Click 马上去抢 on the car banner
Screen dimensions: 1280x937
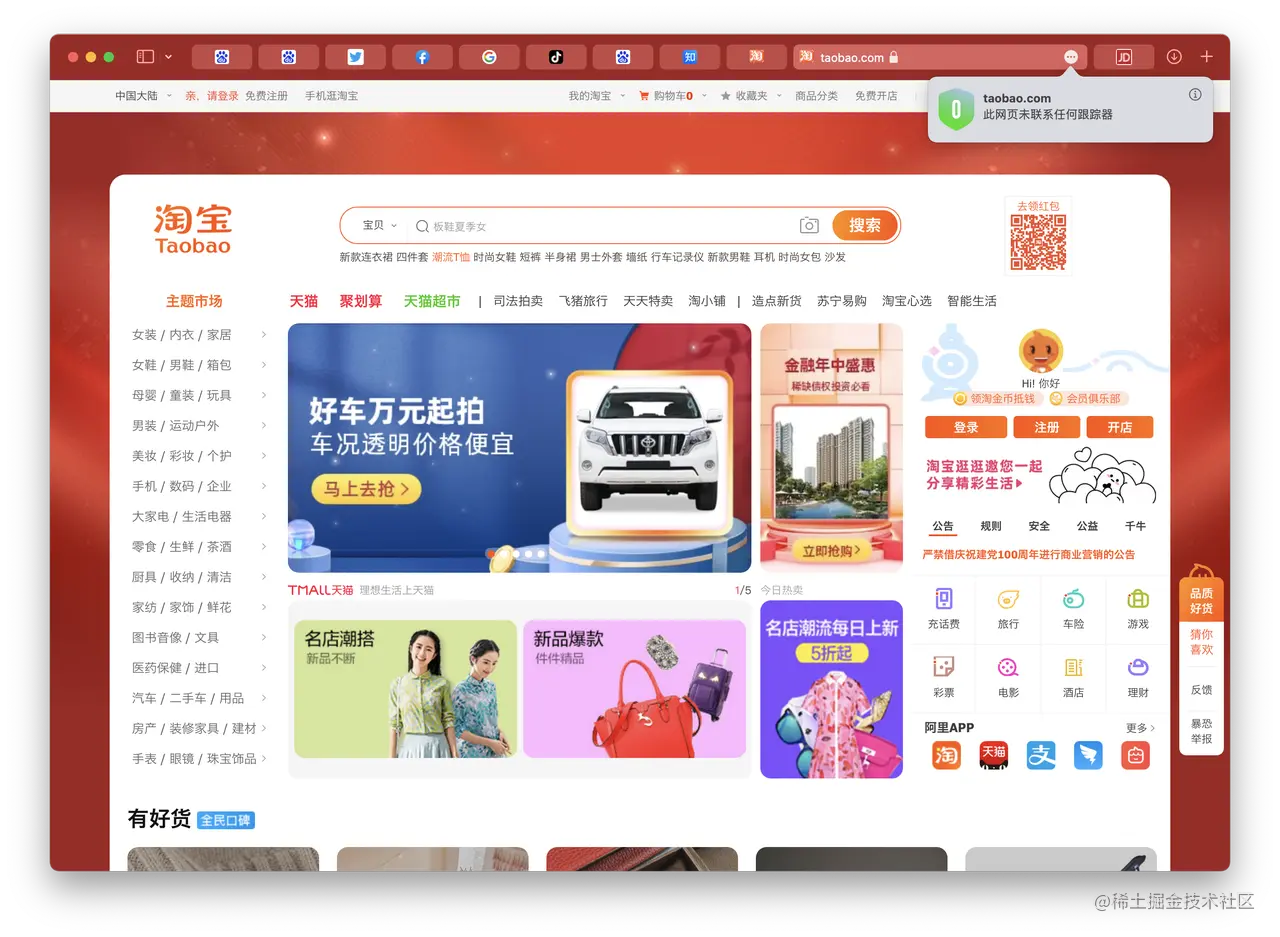[366, 490]
